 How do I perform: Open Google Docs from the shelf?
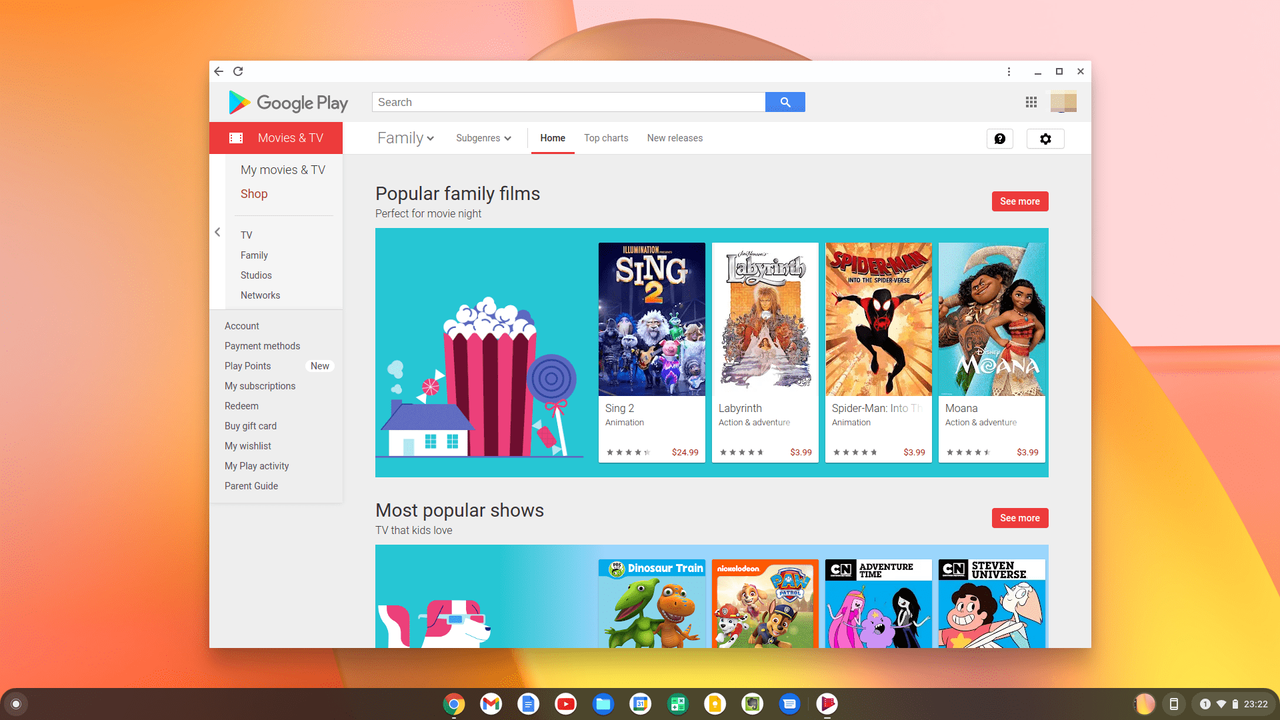click(528, 704)
